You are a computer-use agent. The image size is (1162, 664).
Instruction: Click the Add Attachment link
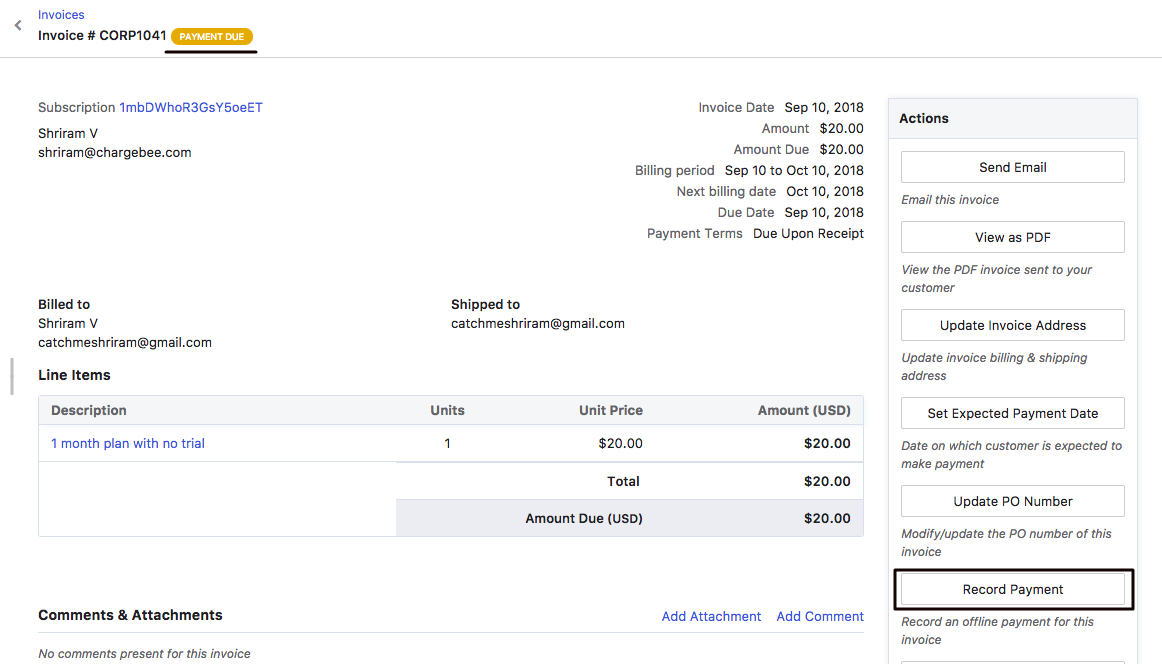(x=711, y=616)
